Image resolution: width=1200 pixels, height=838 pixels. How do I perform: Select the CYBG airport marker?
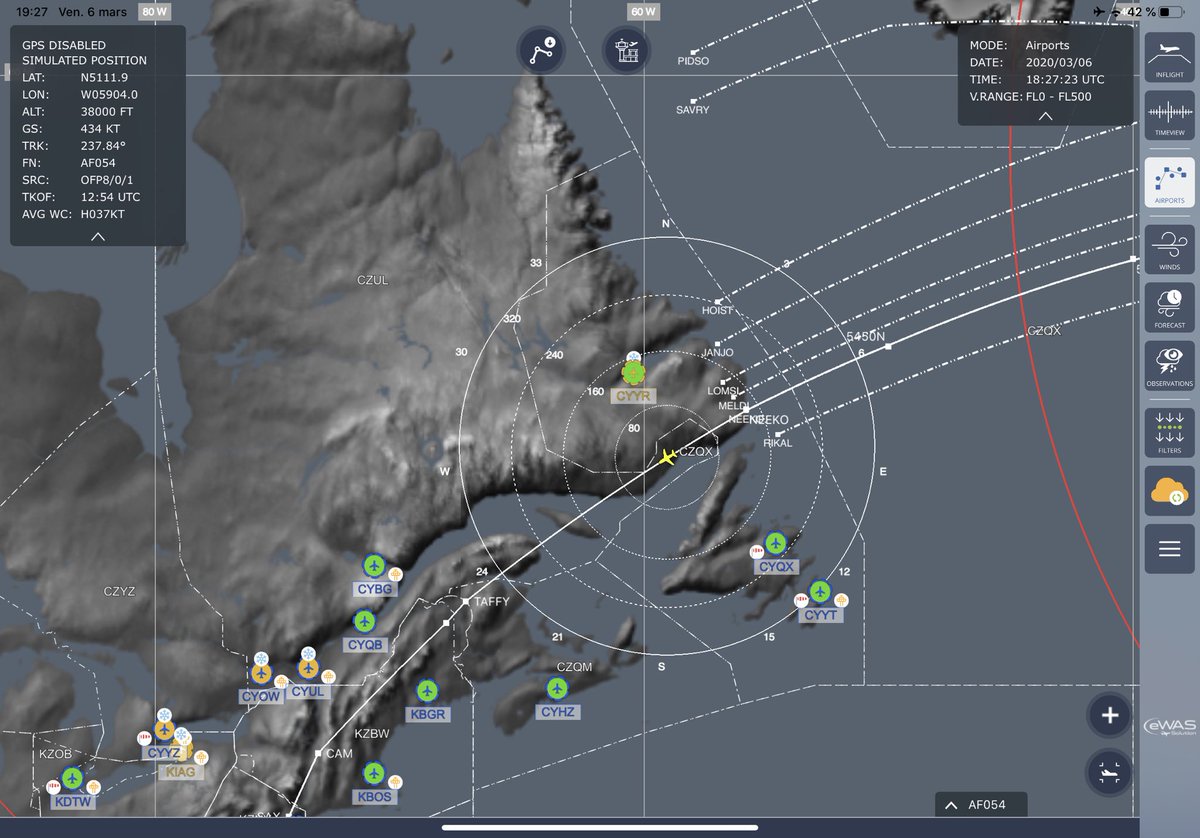pos(375,566)
